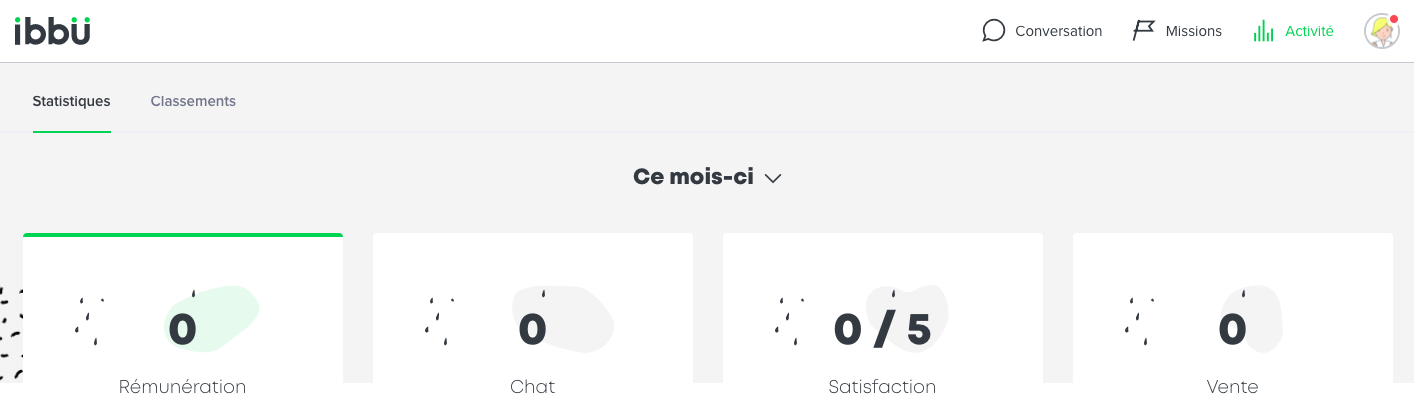Click the Vente card's zero value
The image size is (1414, 405).
[1233, 329]
